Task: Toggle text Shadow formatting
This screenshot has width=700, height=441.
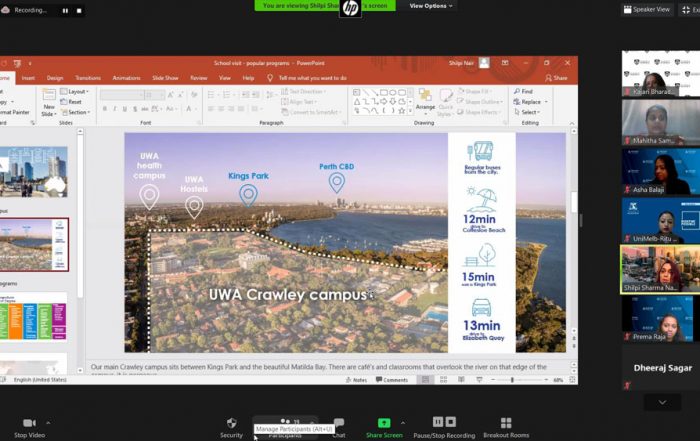Action: pos(135,109)
